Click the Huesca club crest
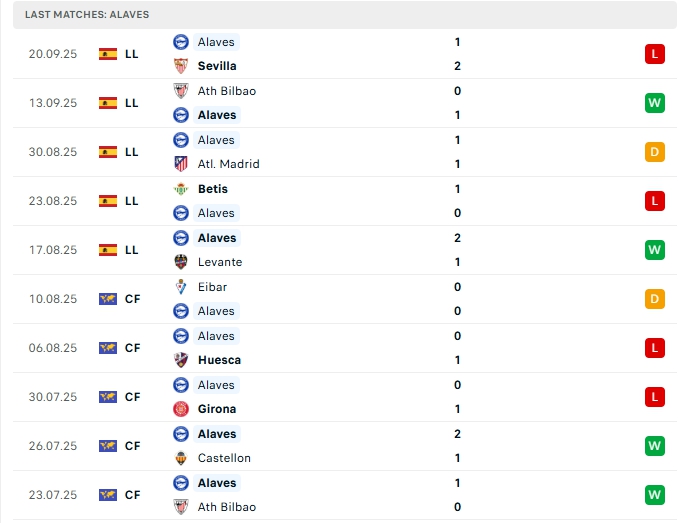The image size is (689, 523). [x=181, y=360]
